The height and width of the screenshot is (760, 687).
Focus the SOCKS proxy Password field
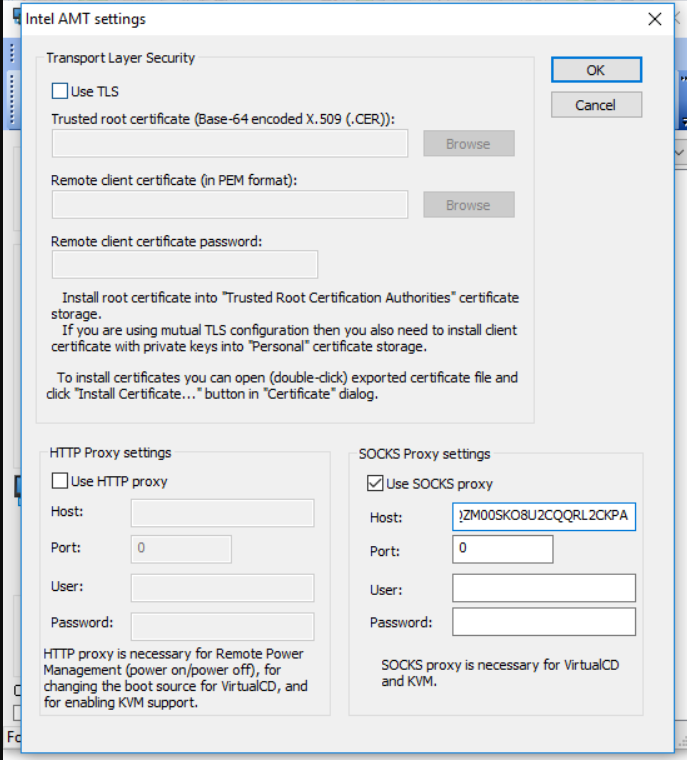pyautogui.click(x=544, y=622)
